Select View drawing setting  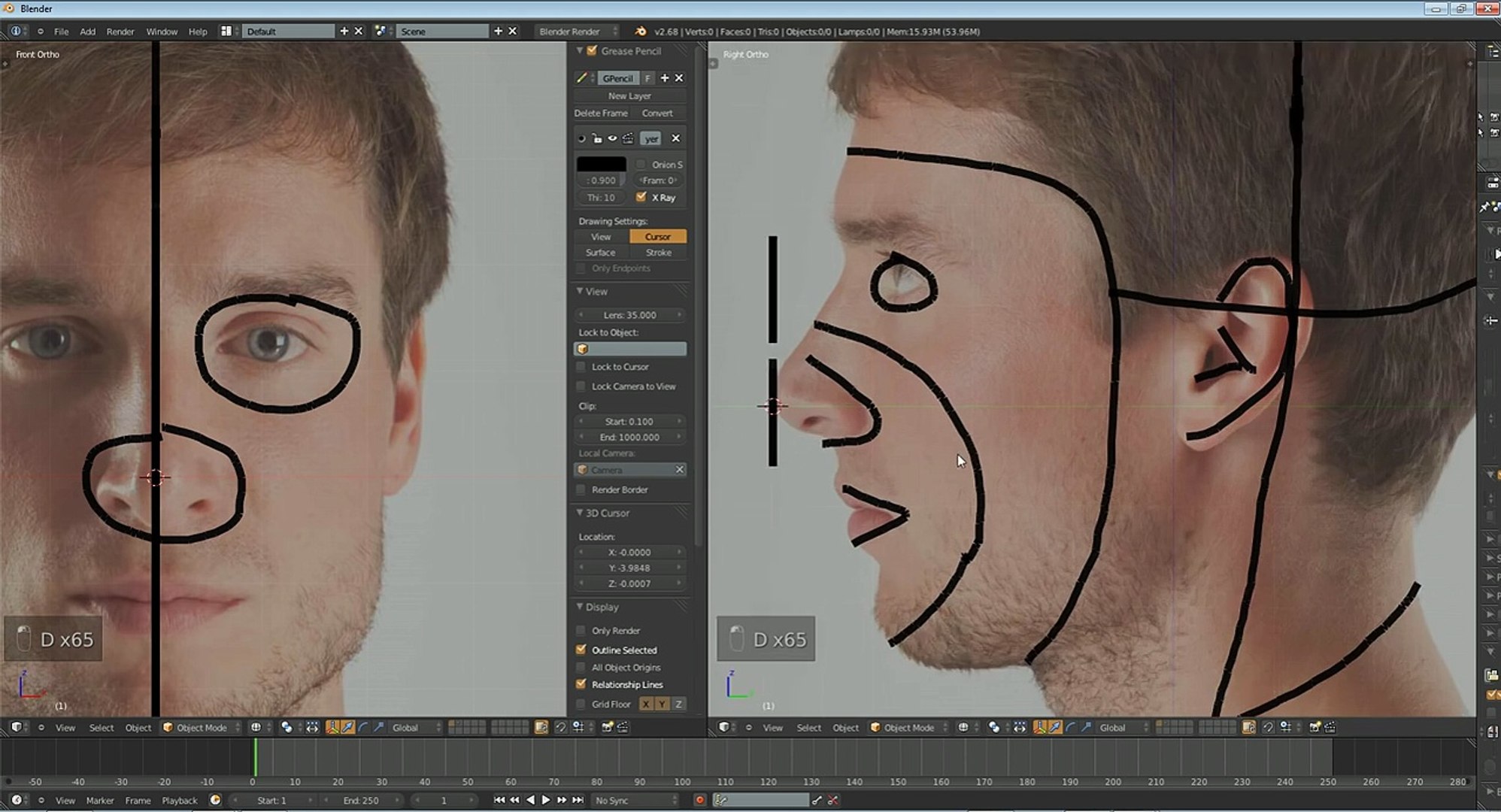[601, 237]
